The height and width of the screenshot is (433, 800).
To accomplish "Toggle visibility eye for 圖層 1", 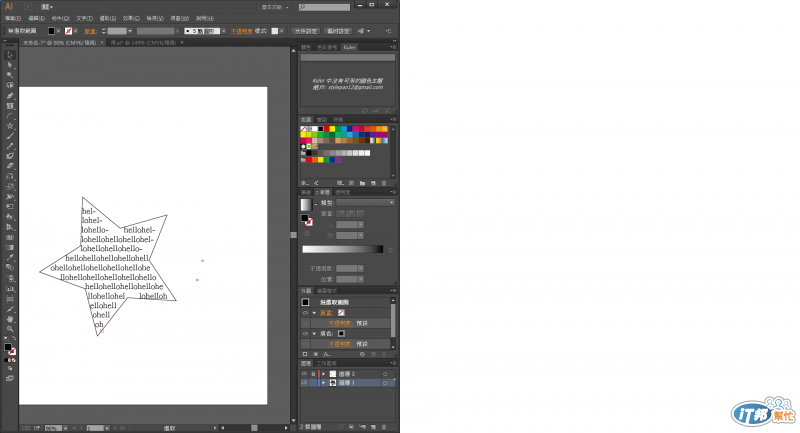I will (x=305, y=383).
